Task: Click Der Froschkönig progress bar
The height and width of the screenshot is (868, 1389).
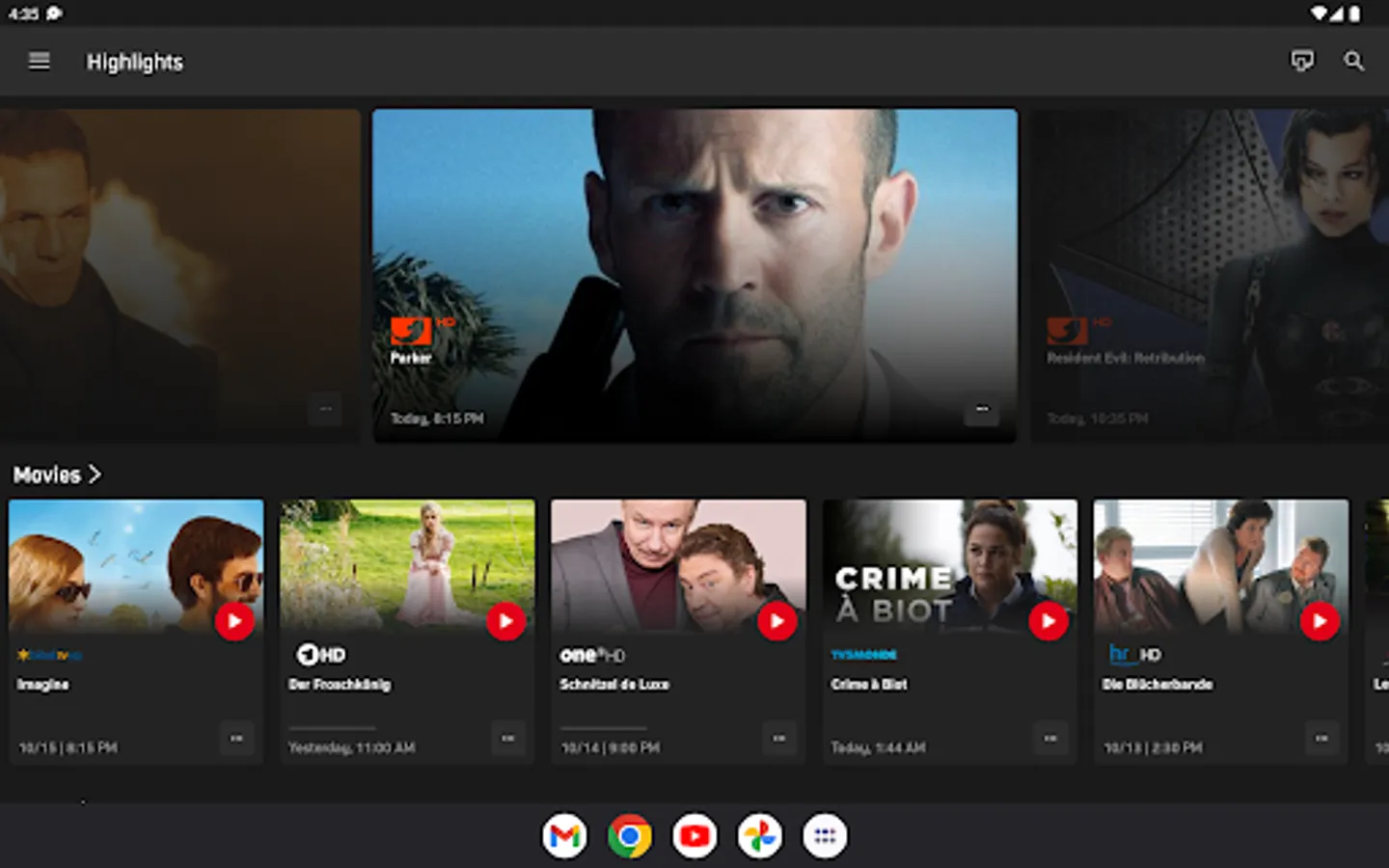Action: pos(332,728)
